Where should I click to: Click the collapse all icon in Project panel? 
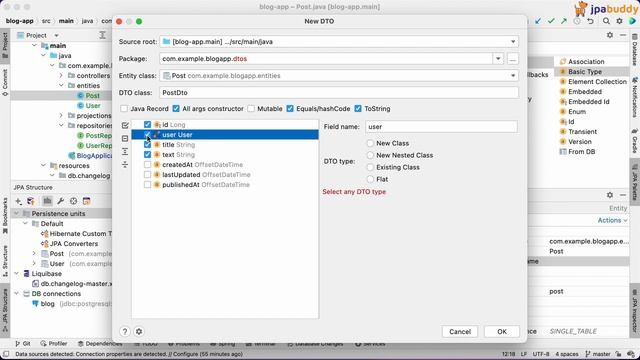coord(102,36)
